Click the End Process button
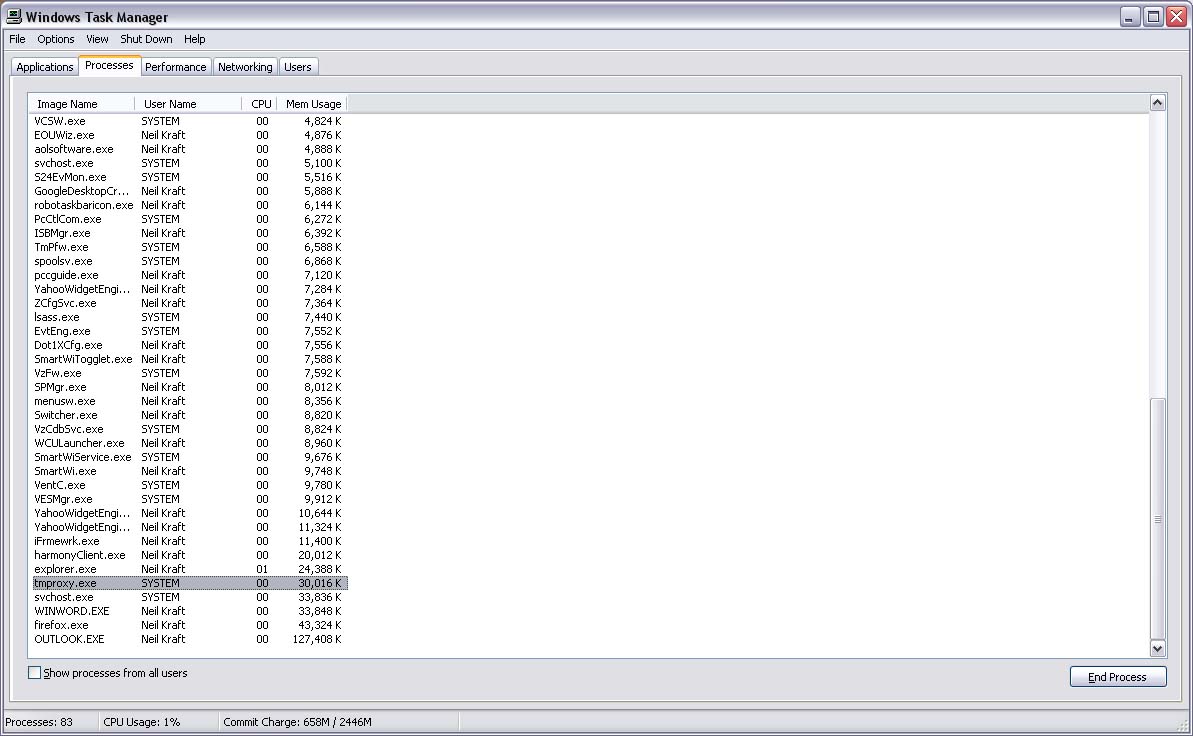Viewport: 1193px width, 736px height. 1118,677
